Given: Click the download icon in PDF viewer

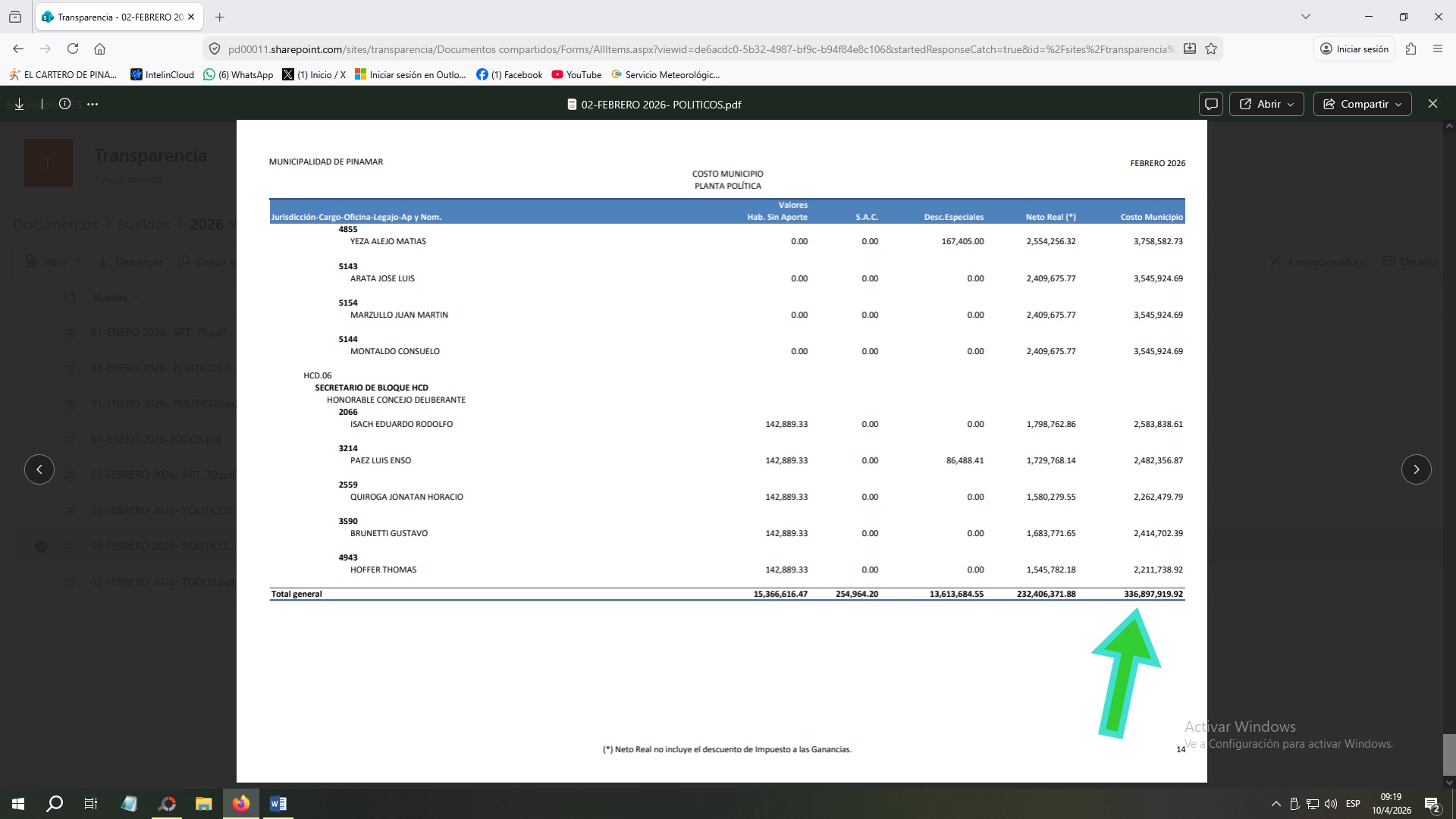Looking at the screenshot, I should coord(20,104).
